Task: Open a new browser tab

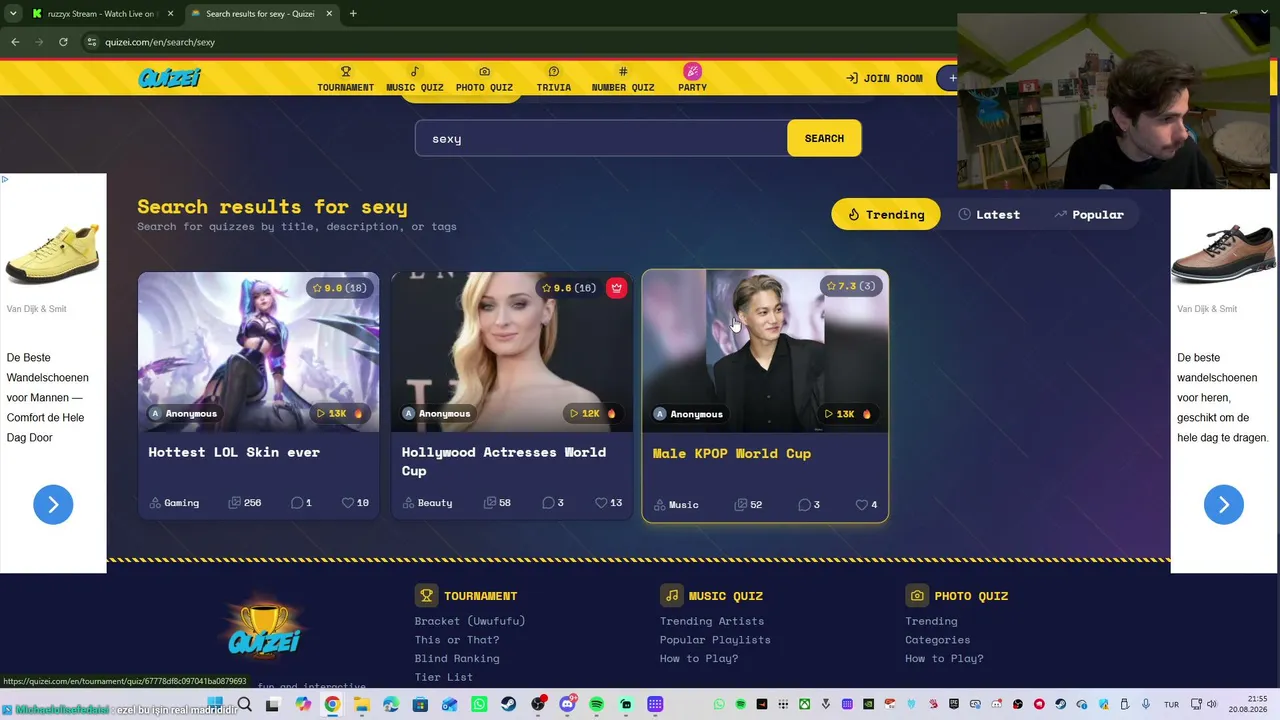Action: [x=353, y=14]
